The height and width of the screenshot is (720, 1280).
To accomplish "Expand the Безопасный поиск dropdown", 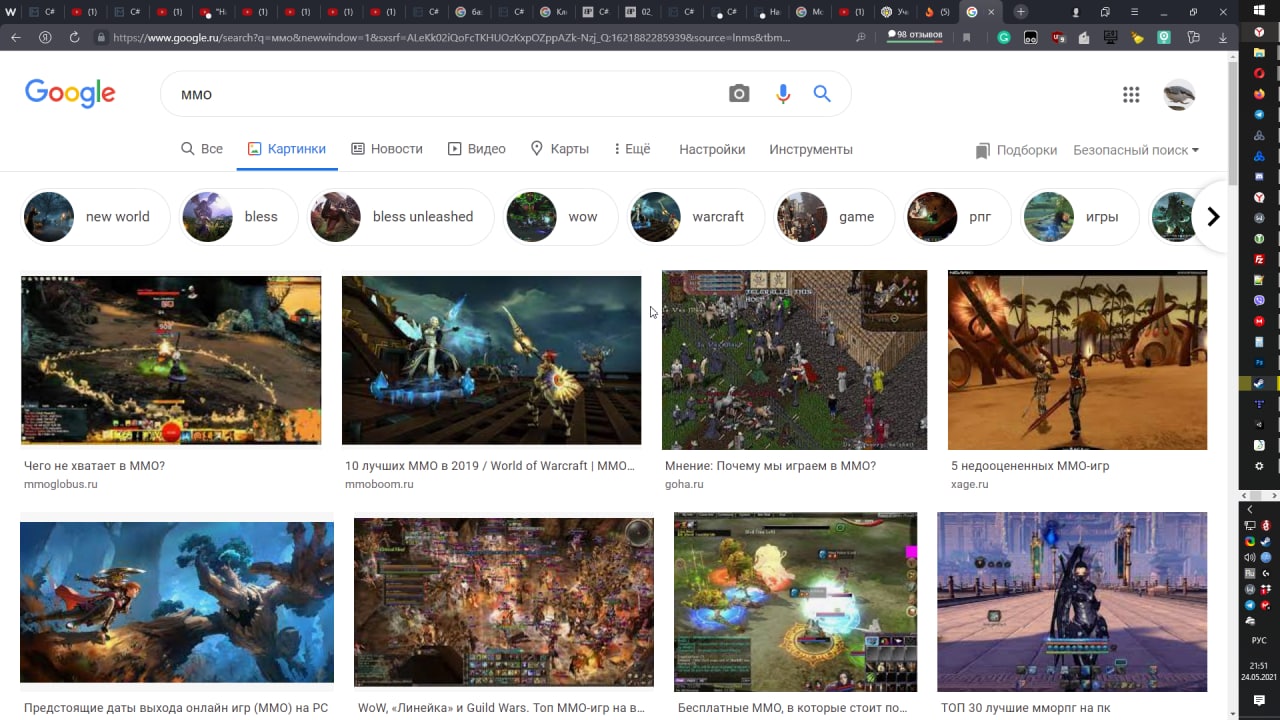I will 1136,150.
